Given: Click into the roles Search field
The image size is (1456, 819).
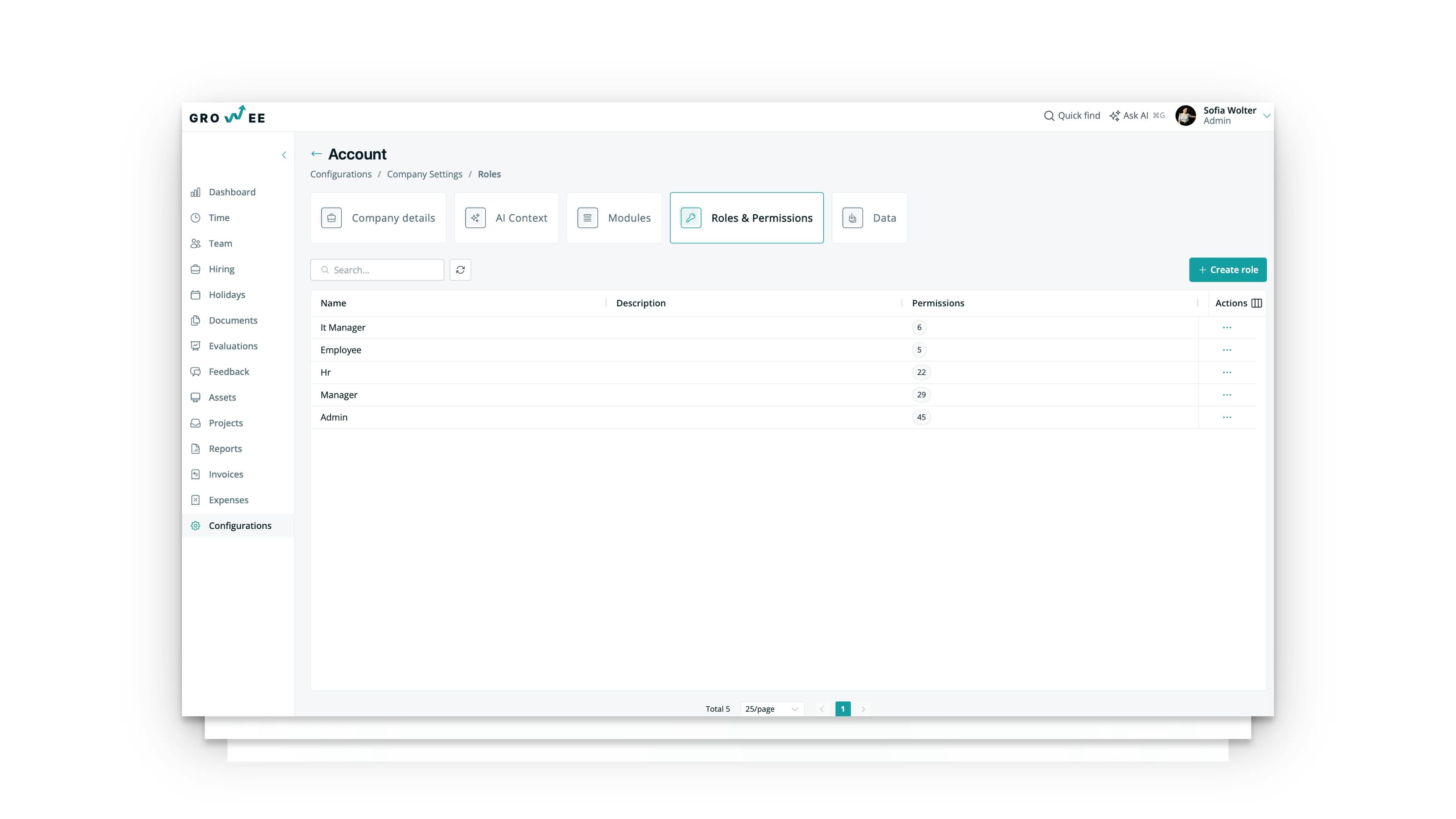Looking at the screenshot, I should coord(384,270).
